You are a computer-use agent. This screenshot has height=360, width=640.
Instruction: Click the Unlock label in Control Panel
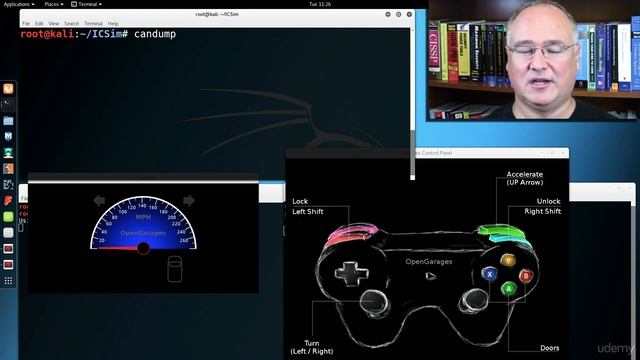[x=549, y=201]
